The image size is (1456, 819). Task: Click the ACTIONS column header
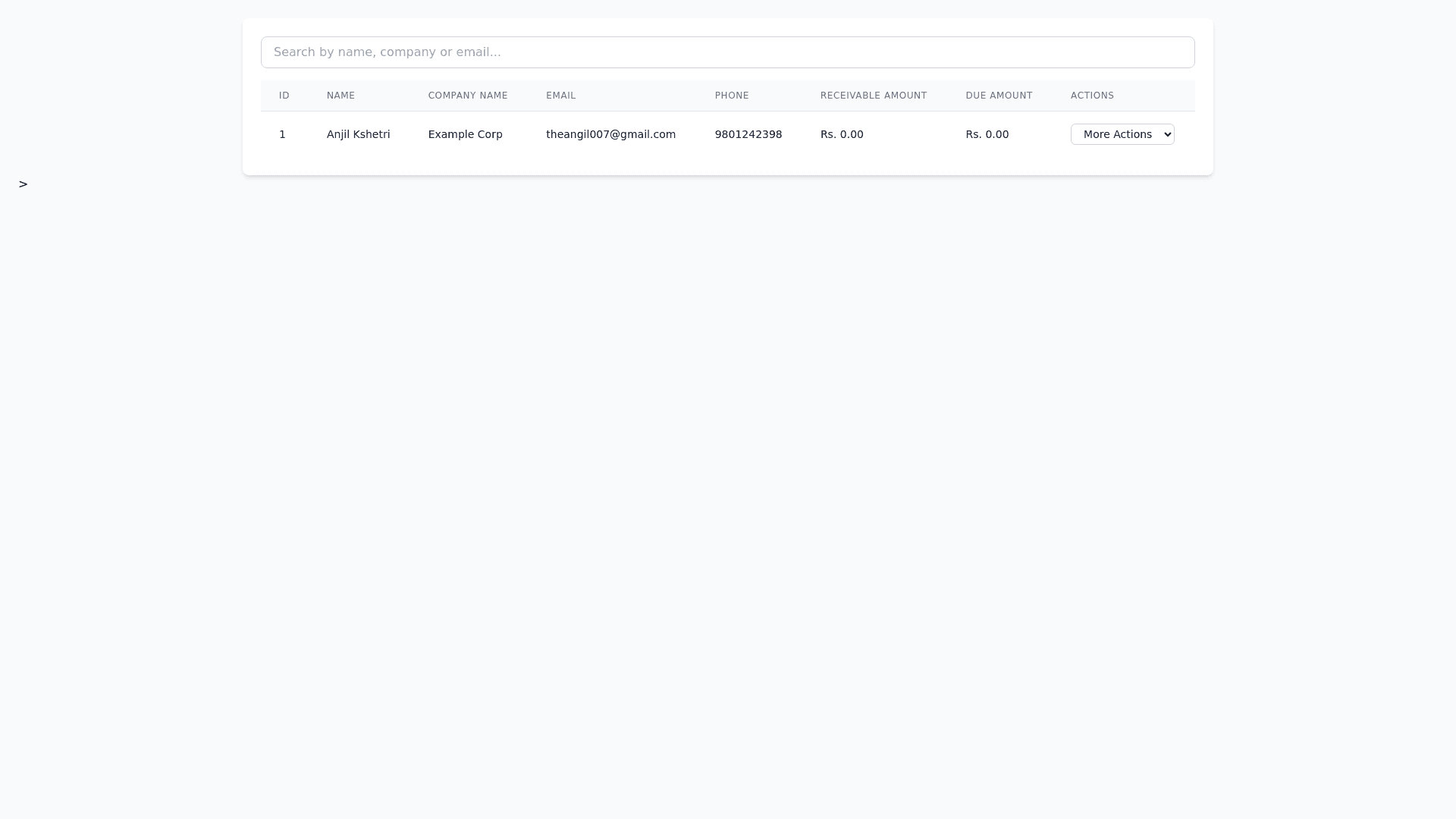(1092, 96)
